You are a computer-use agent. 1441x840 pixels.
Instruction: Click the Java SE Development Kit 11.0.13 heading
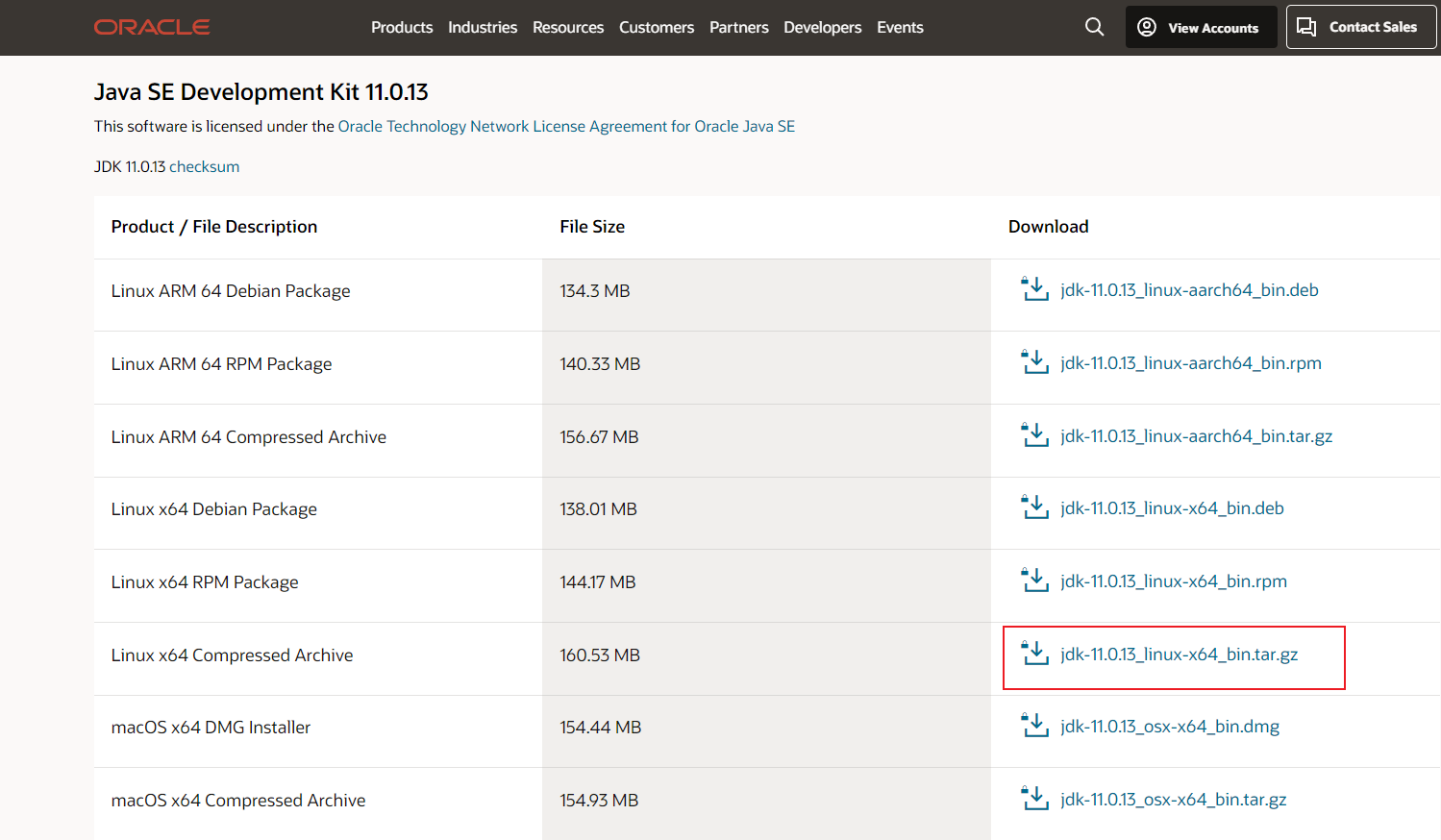coord(261,91)
